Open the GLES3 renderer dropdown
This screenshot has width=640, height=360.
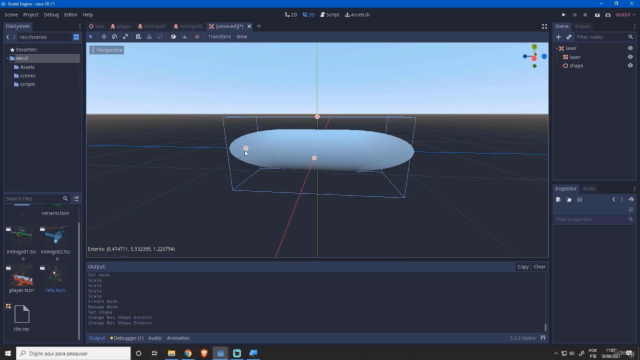[625, 15]
